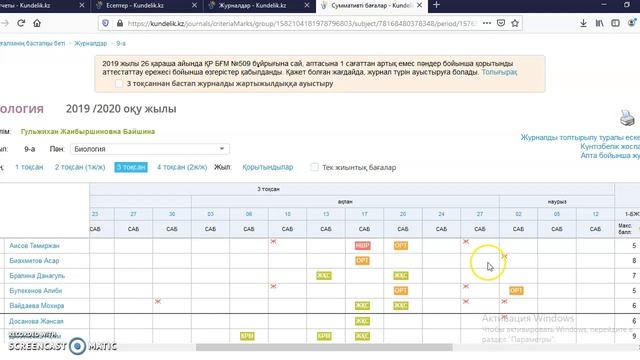The height and width of the screenshot is (360, 640).
Task: Enable the Тек жиынтық бағалар checkbox
Action: coord(314,167)
